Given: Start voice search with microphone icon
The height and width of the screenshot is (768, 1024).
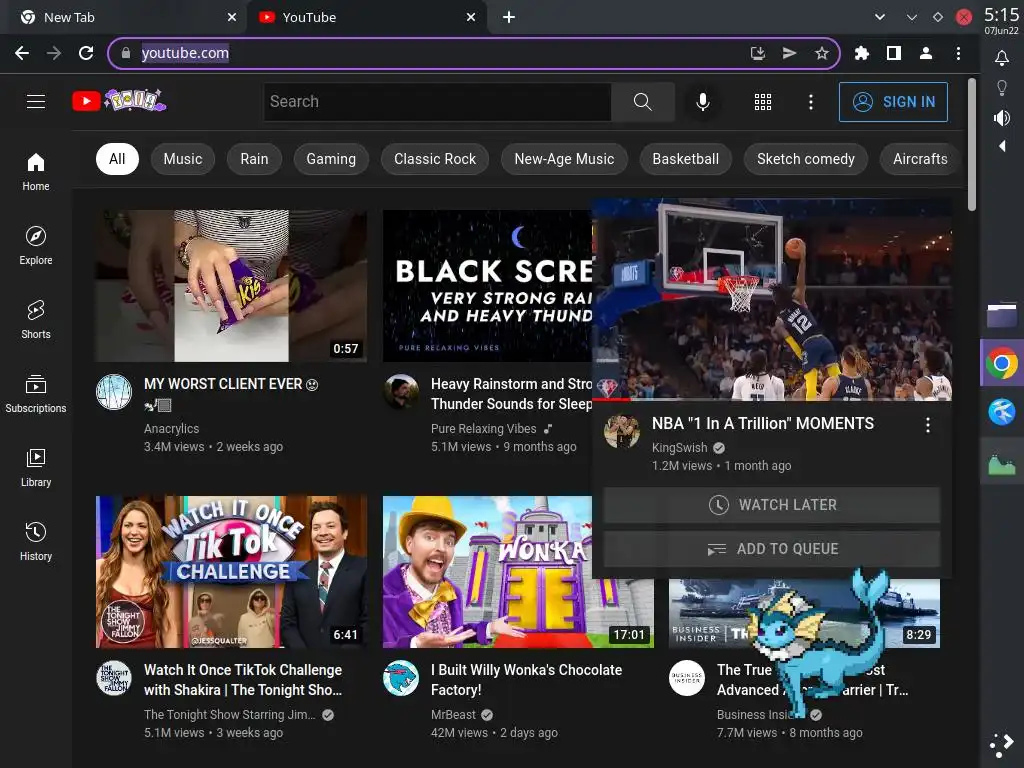Looking at the screenshot, I should 703,101.
